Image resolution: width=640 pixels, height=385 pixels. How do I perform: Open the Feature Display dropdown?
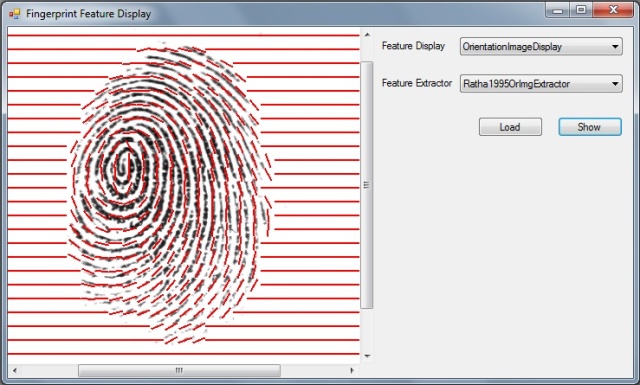click(x=541, y=47)
